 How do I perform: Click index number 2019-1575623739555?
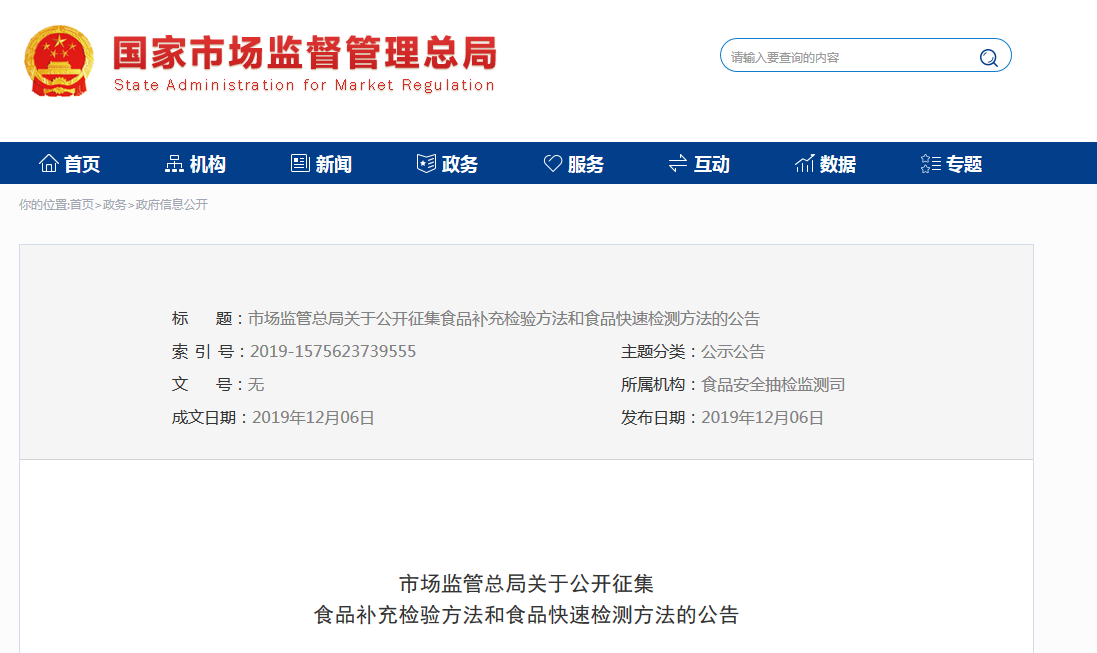click(333, 351)
